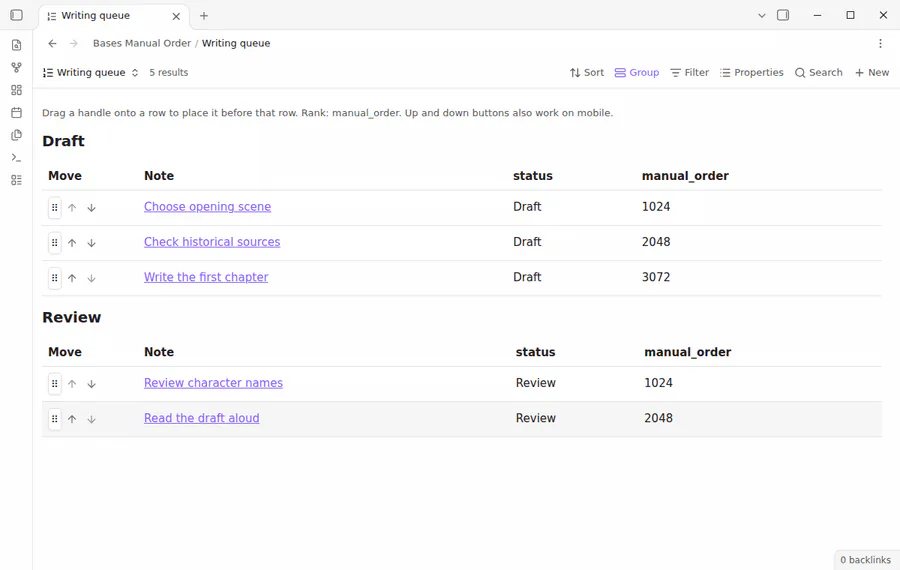Click drag handle for Check historical sources

tap(55, 243)
